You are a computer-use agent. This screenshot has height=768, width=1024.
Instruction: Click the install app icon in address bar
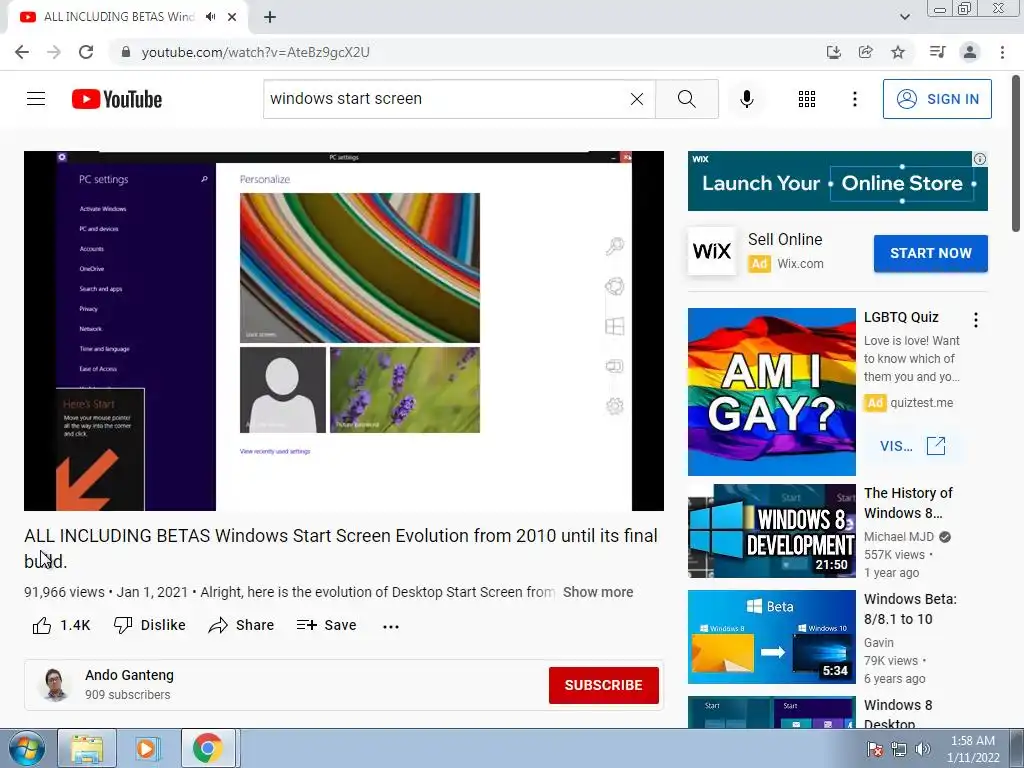833,52
